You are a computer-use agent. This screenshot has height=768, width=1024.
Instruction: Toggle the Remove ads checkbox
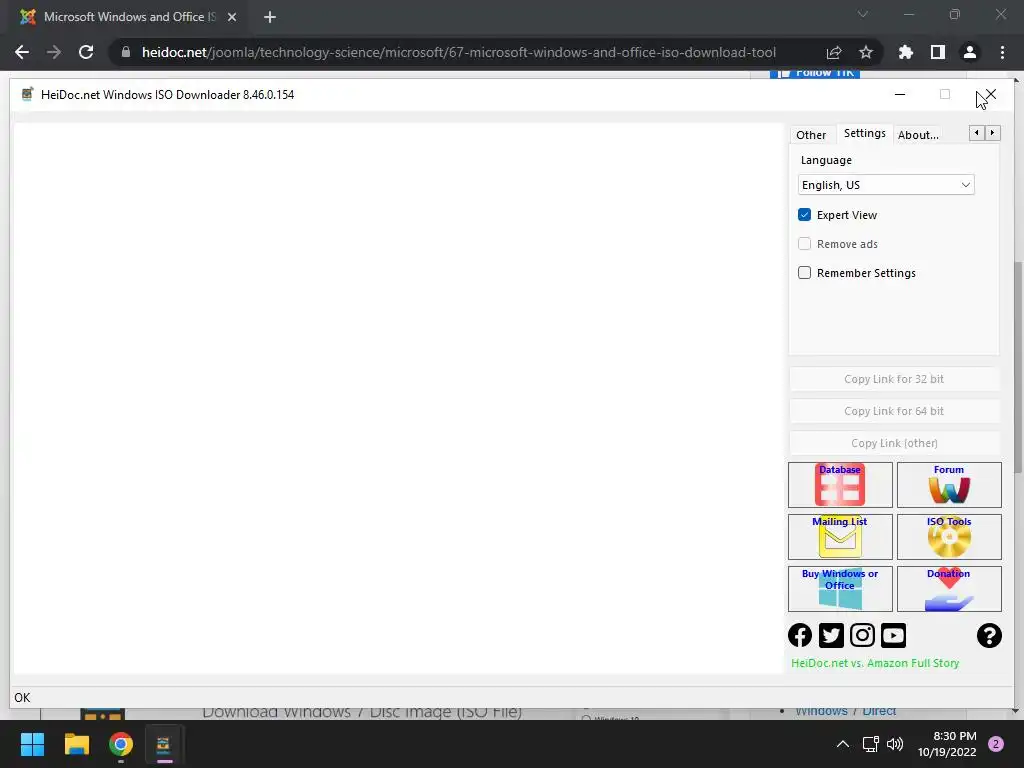pos(805,244)
